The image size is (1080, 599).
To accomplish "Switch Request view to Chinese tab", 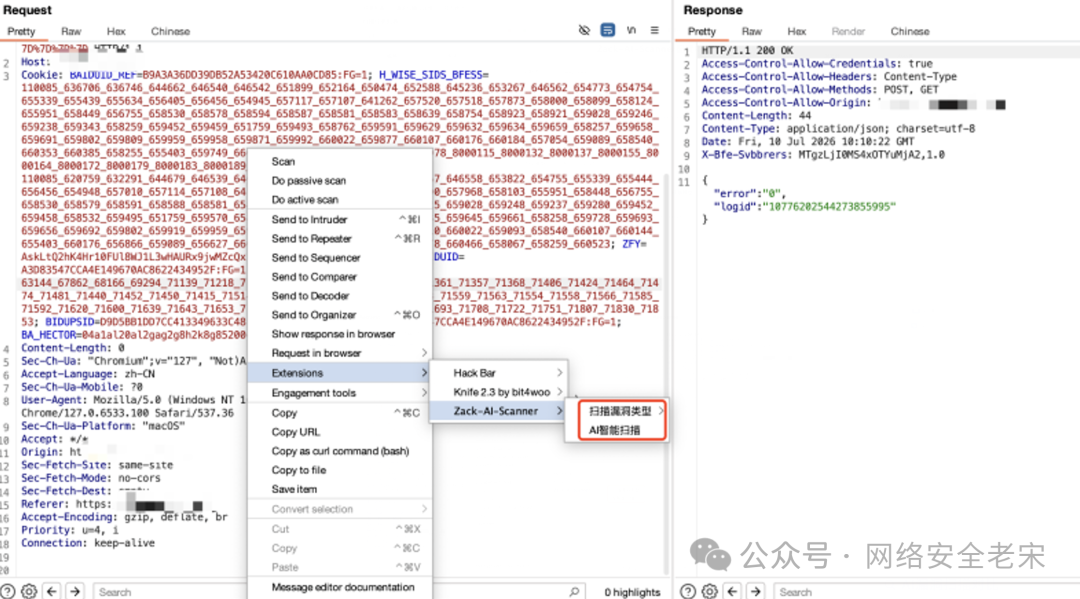I will pos(170,31).
